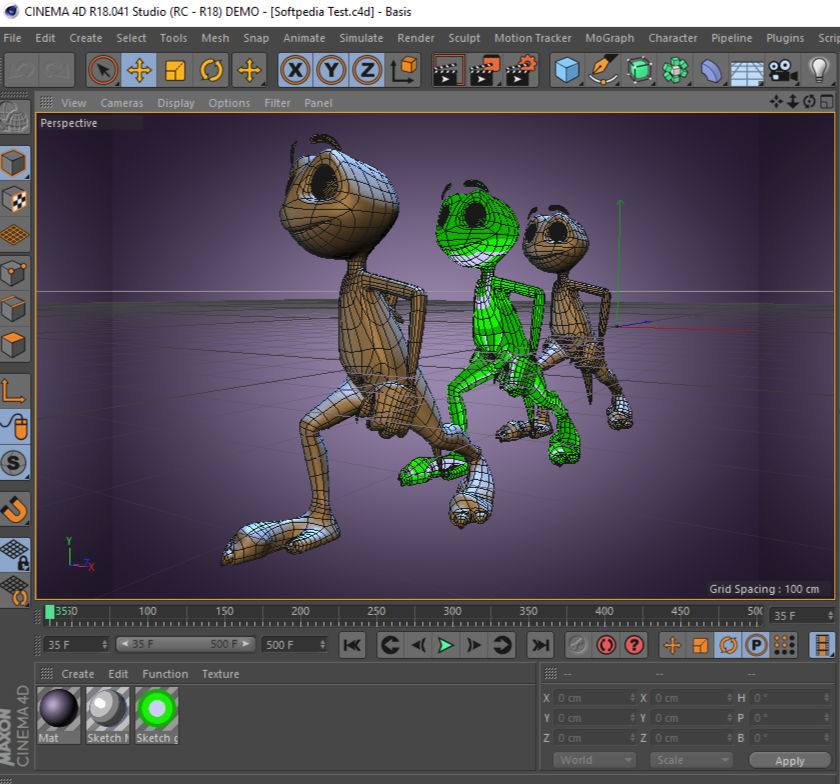Open the MoGraph menu
Screen dimensions: 840x784
point(610,38)
